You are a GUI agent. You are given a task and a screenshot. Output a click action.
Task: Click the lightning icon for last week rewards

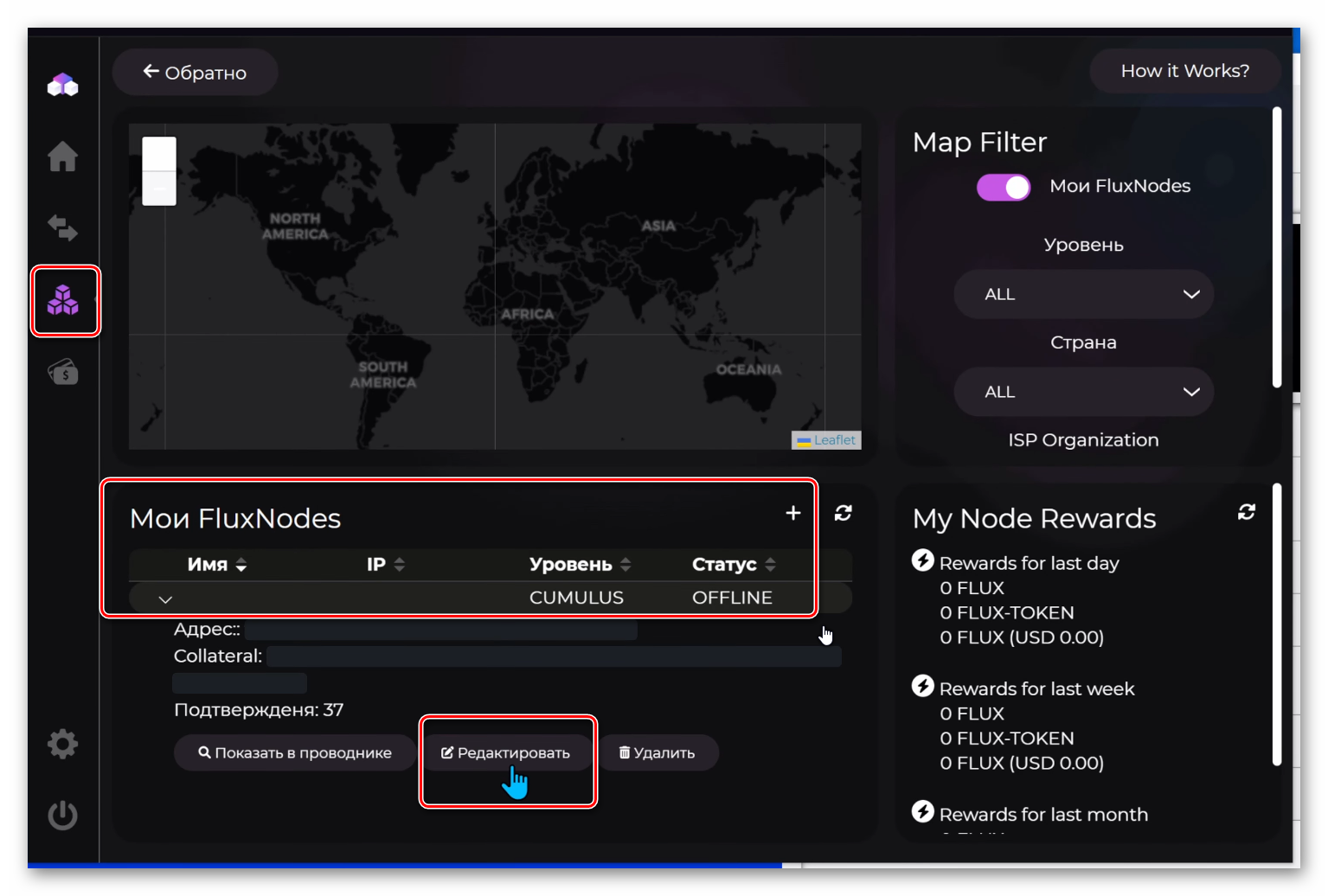(923, 686)
